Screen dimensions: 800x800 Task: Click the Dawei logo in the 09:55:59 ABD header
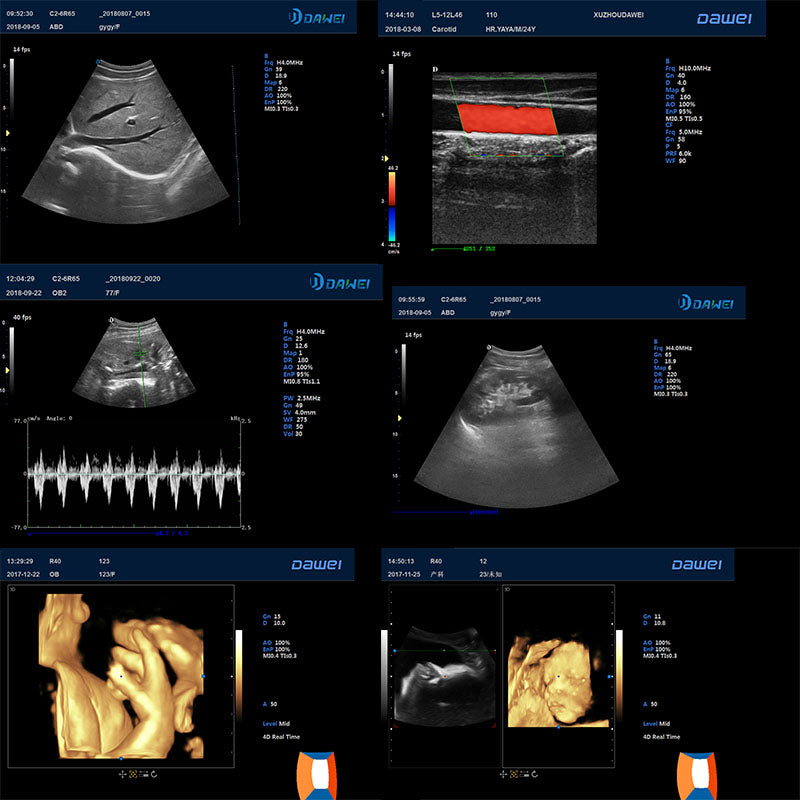[x=706, y=303]
